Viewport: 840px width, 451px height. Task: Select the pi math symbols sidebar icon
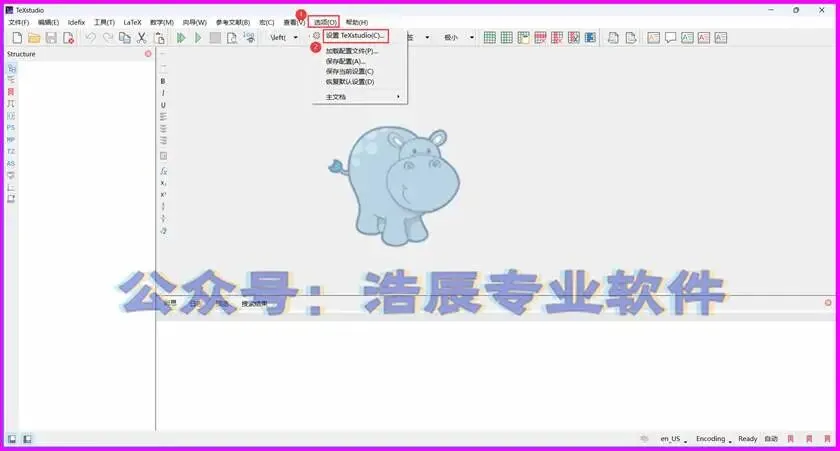[x=11, y=103]
